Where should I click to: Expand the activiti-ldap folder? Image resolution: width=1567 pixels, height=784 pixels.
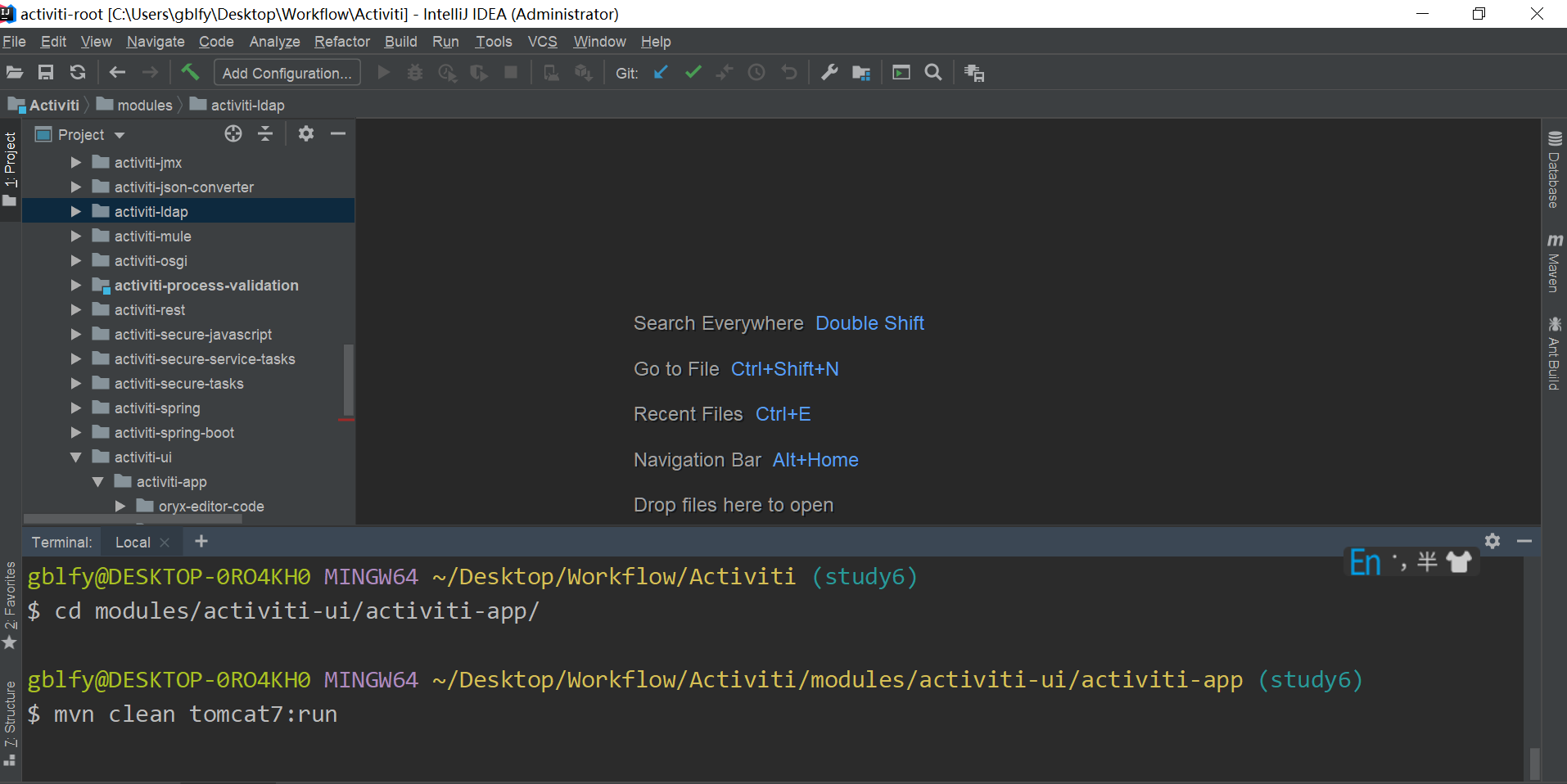point(76,212)
